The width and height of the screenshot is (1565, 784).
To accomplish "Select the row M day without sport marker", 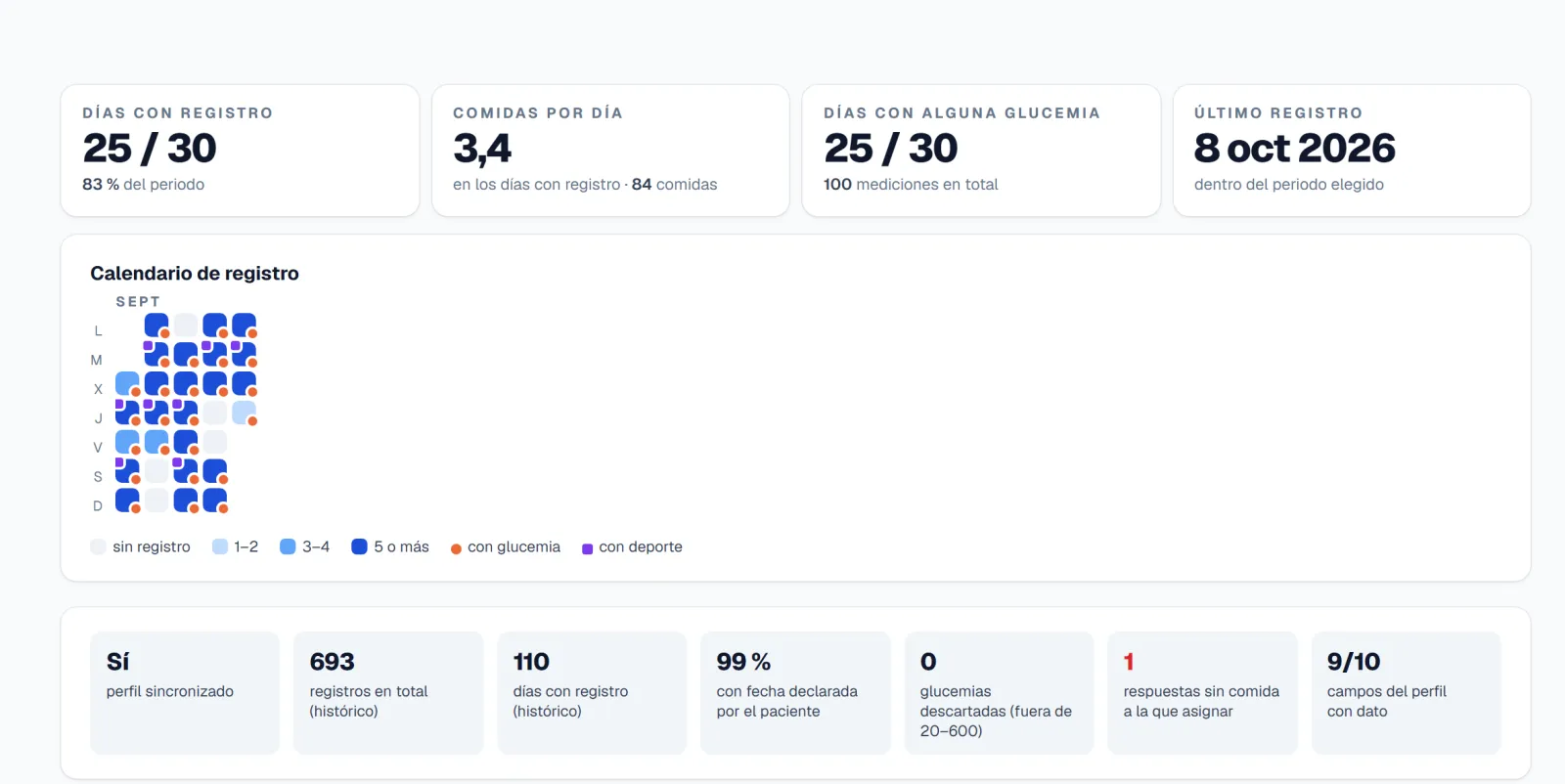I will (186, 354).
